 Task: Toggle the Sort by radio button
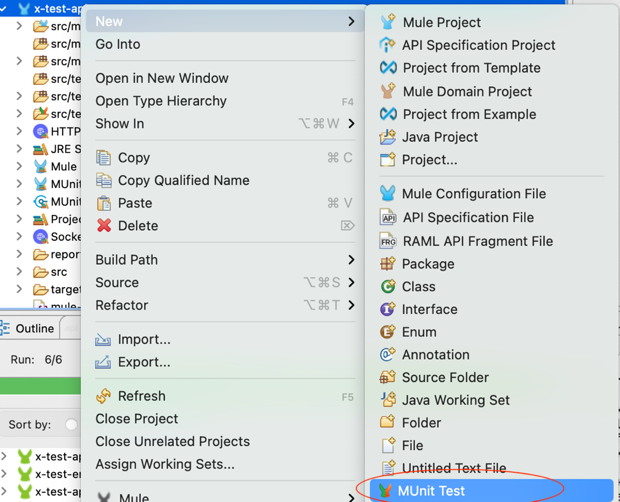point(71,425)
